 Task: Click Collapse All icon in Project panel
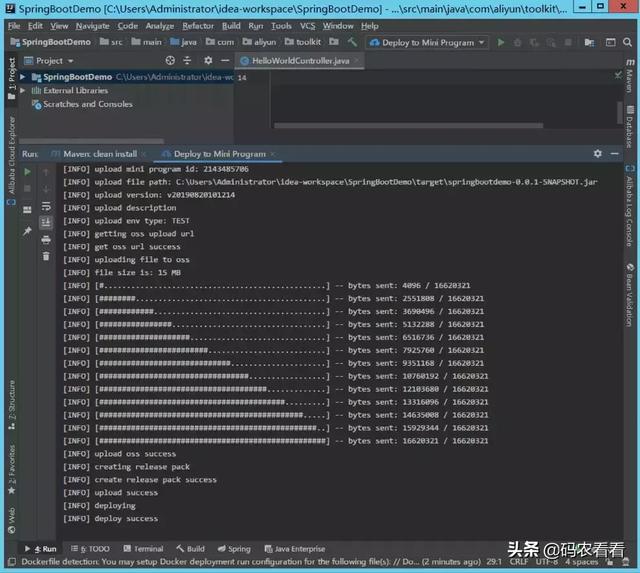187,60
